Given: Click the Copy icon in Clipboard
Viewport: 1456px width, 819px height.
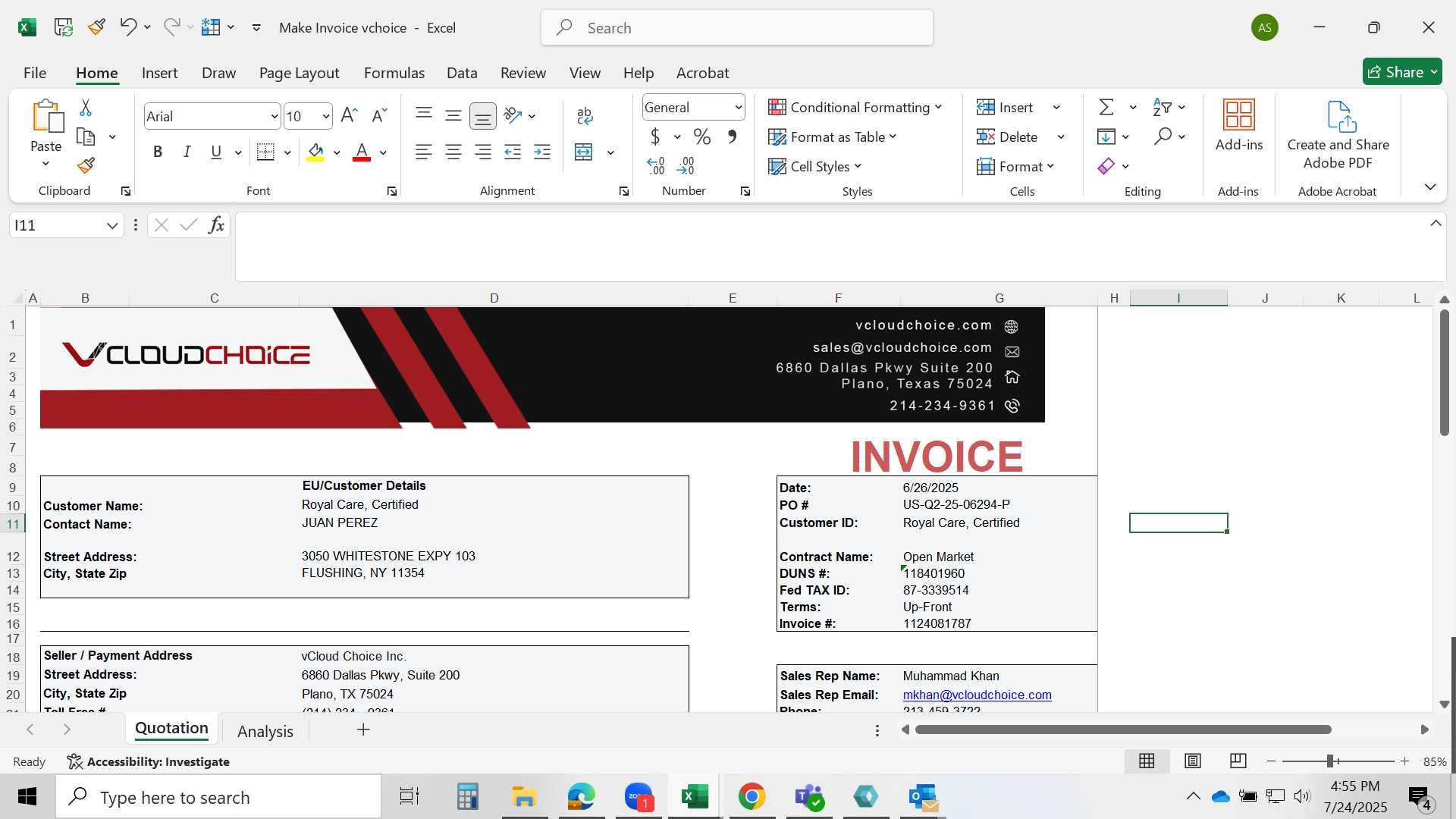Looking at the screenshot, I should pyautogui.click(x=86, y=137).
